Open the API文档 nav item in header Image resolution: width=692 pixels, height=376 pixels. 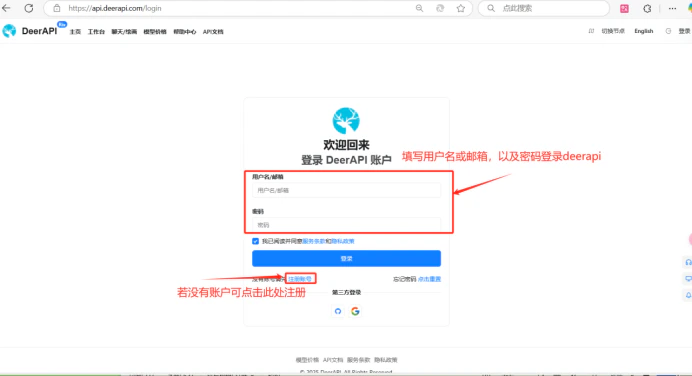click(213, 32)
